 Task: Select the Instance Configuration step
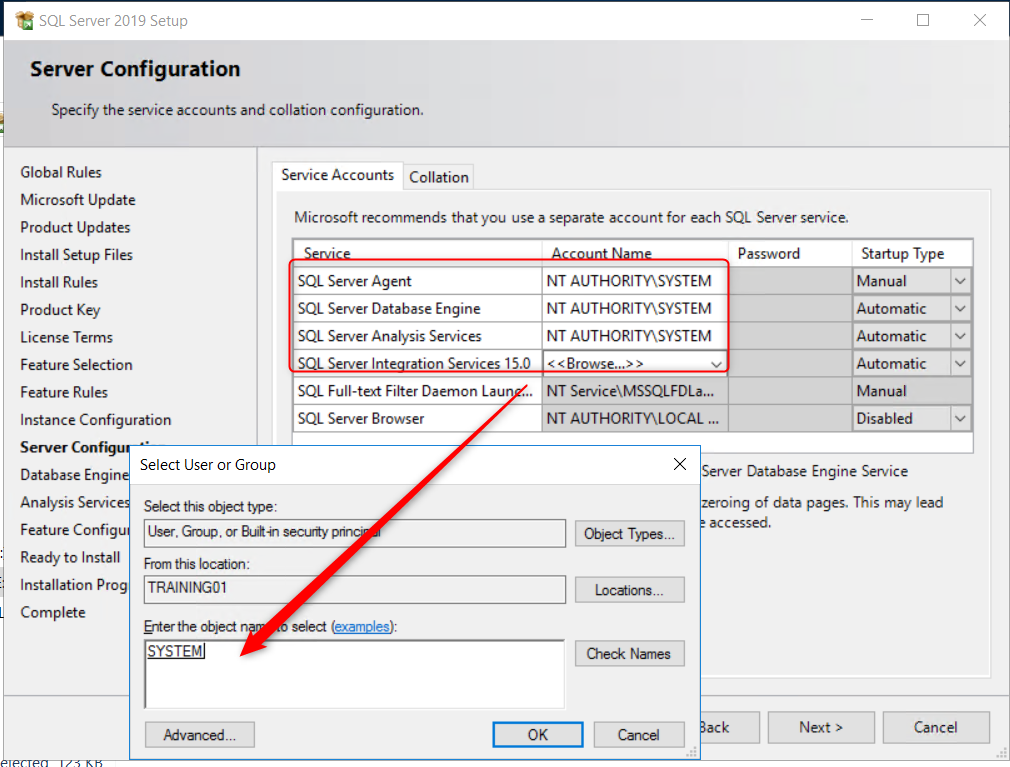[95, 420]
